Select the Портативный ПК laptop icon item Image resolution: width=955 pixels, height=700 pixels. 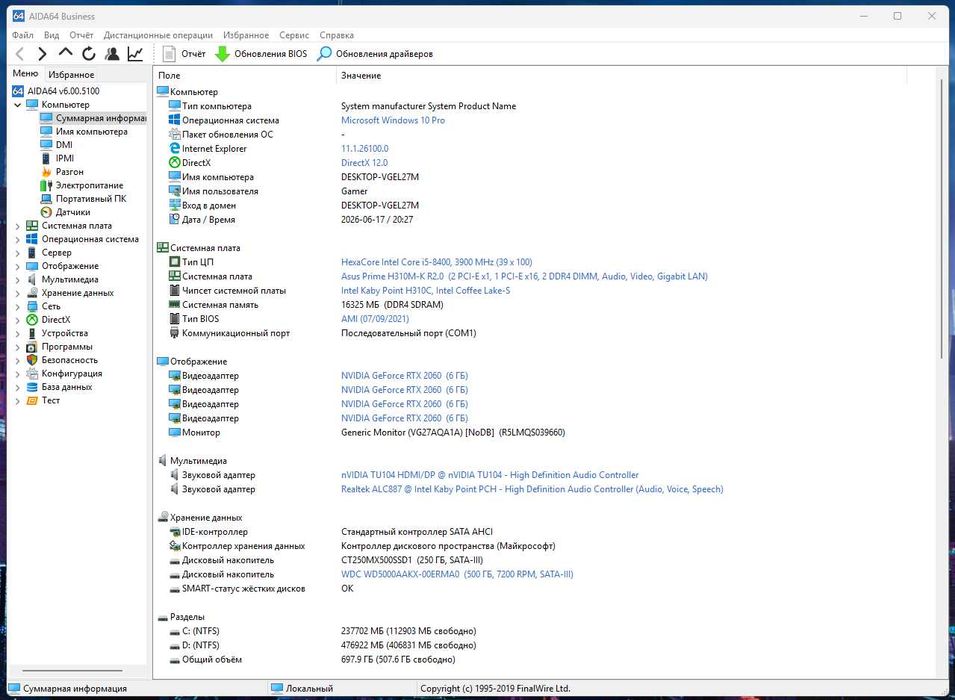[x=46, y=199]
